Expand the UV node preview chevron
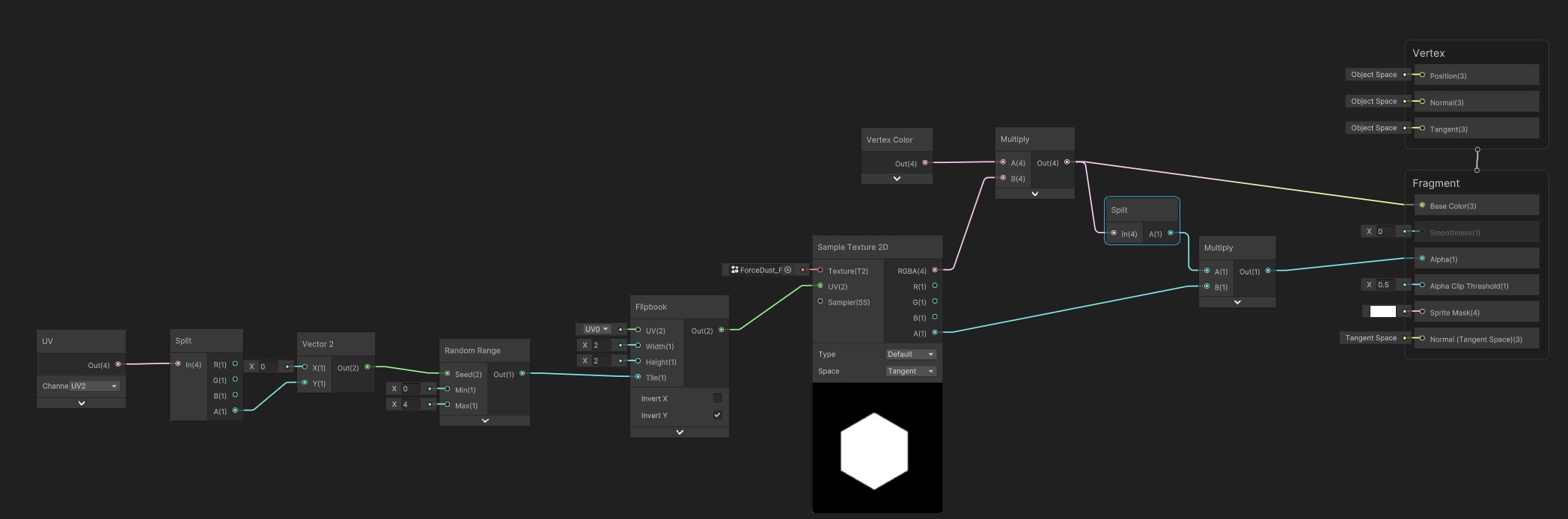This screenshot has width=1568, height=519. click(82, 403)
